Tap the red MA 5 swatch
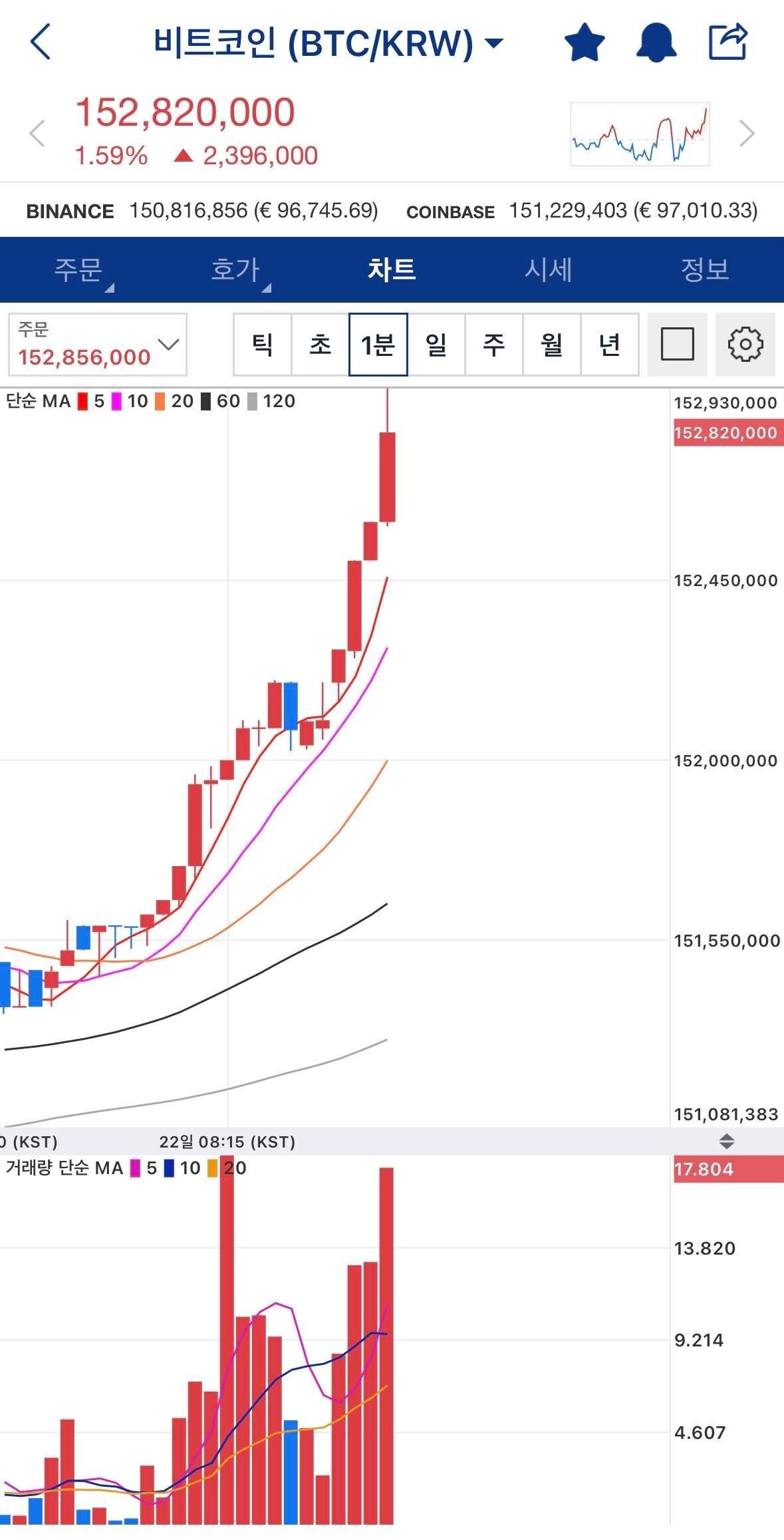Screen dimensions: 784x1540 coord(83,402)
